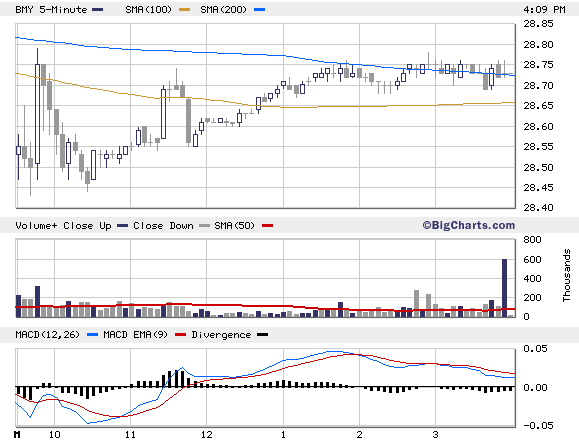Click the Close Down legend label
579x444 pixels.
coord(163,226)
